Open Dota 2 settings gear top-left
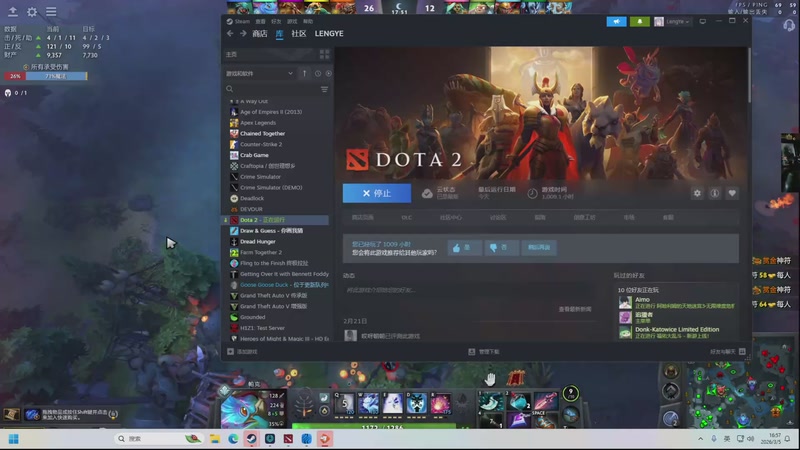 [32, 11]
